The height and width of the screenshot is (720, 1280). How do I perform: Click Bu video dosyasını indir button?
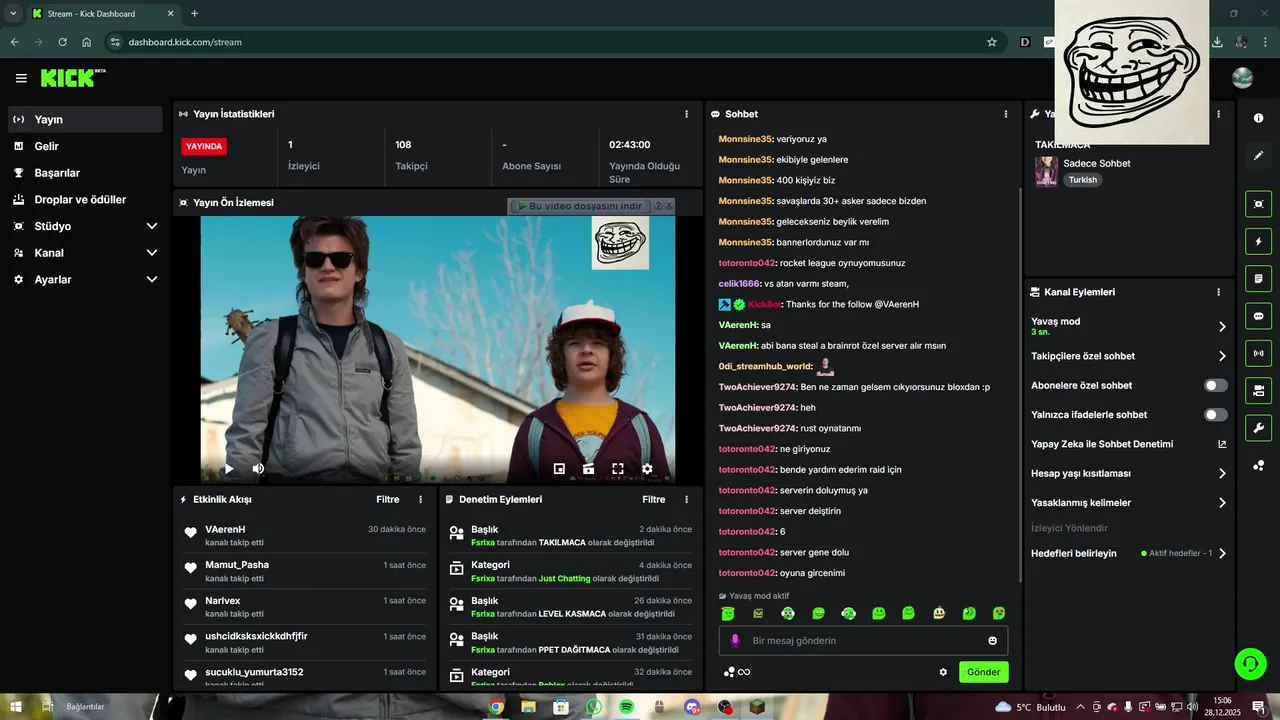tap(580, 206)
